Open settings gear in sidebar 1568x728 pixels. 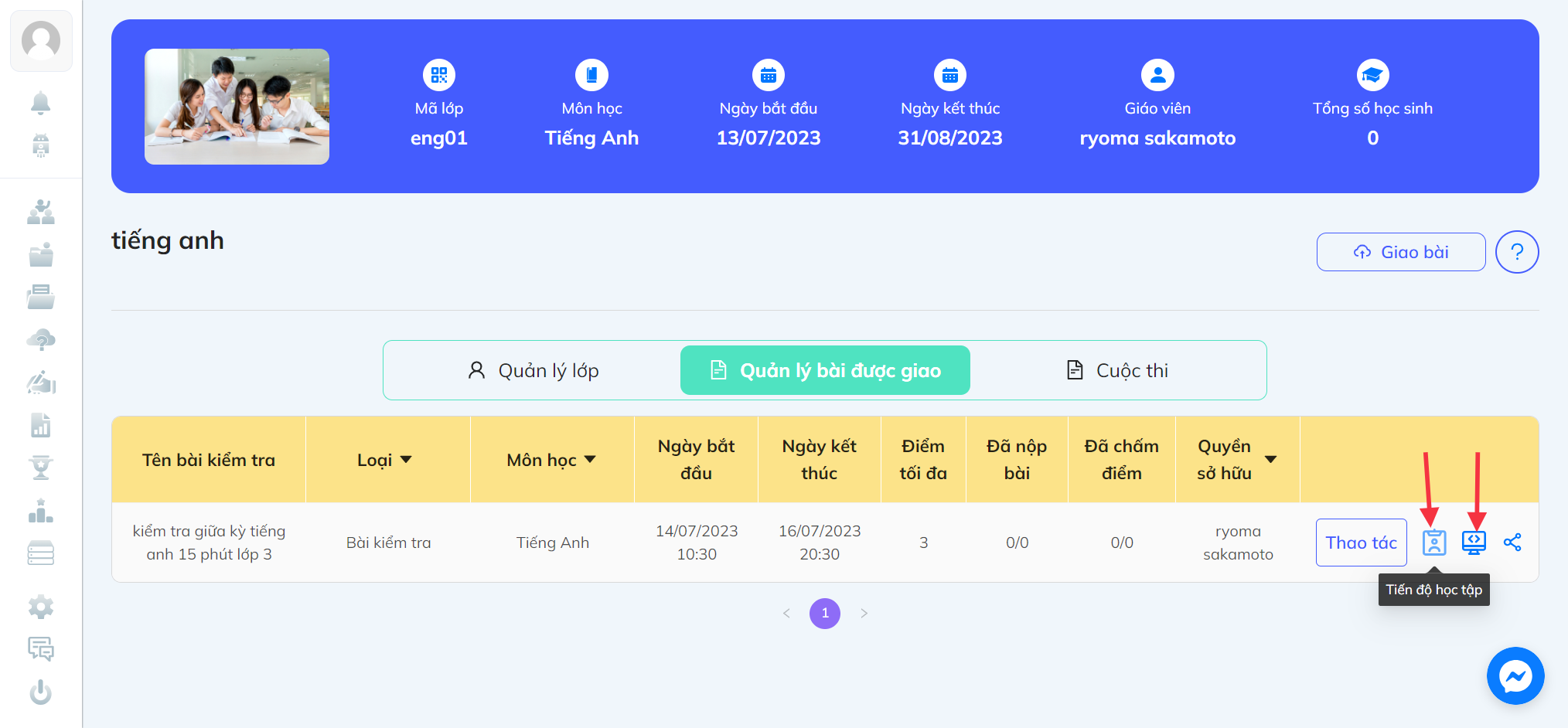point(41,607)
